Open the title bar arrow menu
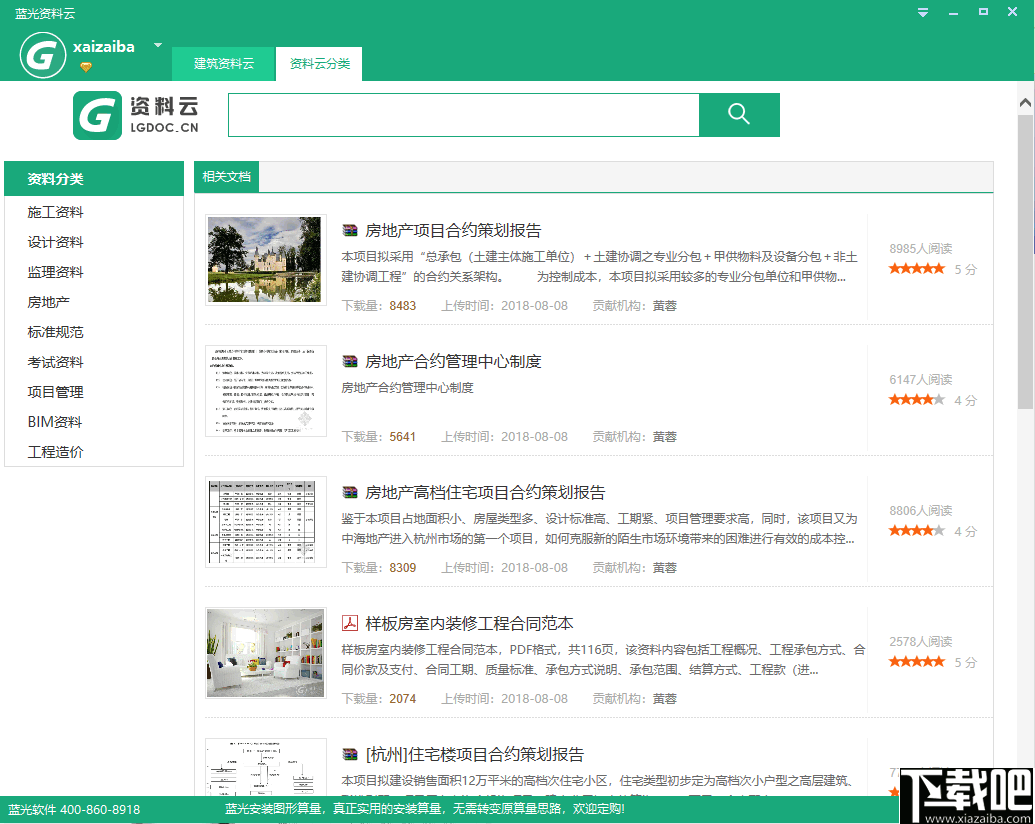The width and height of the screenshot is (1035, 824). pos(921,12)
